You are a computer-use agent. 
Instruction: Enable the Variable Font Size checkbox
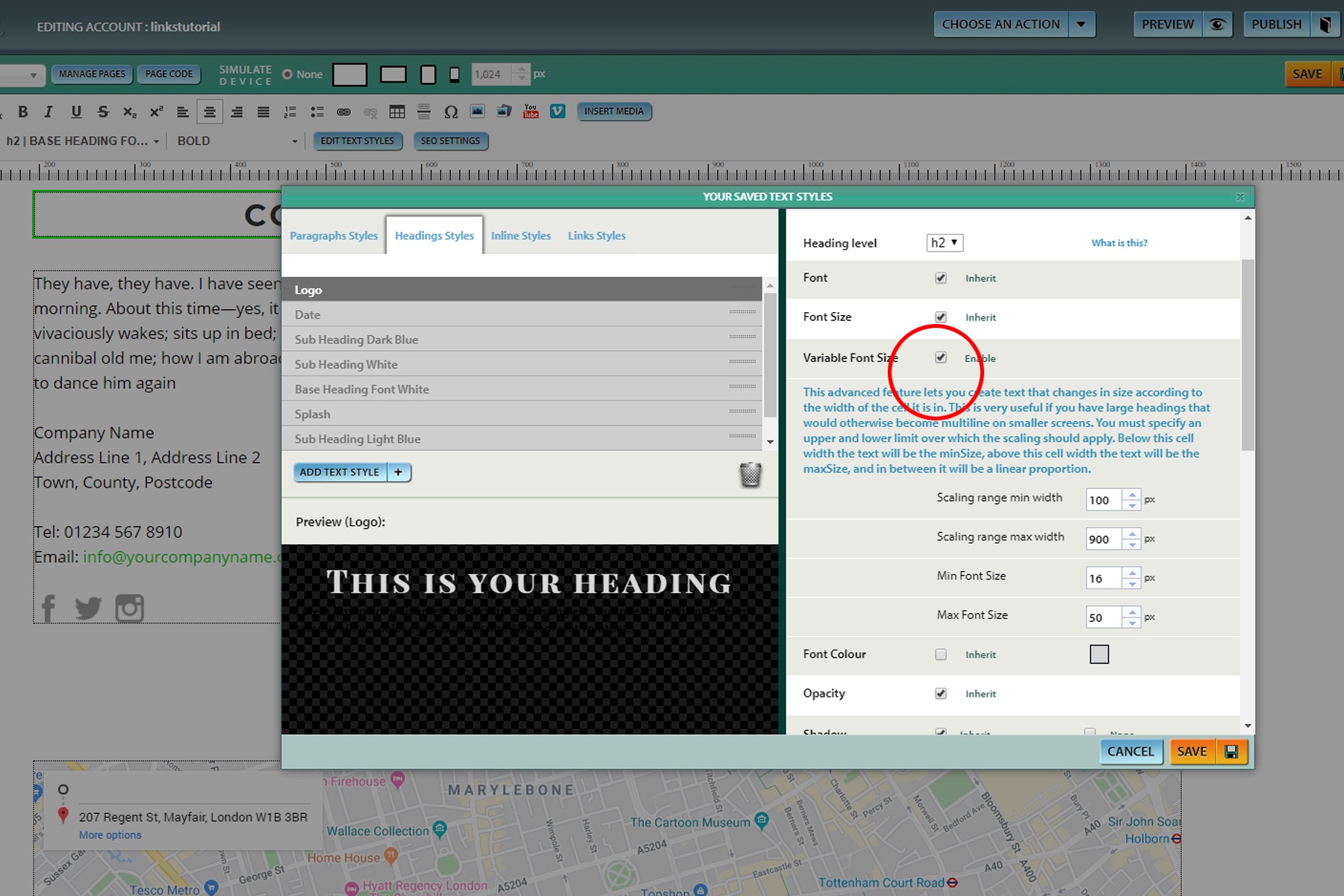[x=942, y=358]
